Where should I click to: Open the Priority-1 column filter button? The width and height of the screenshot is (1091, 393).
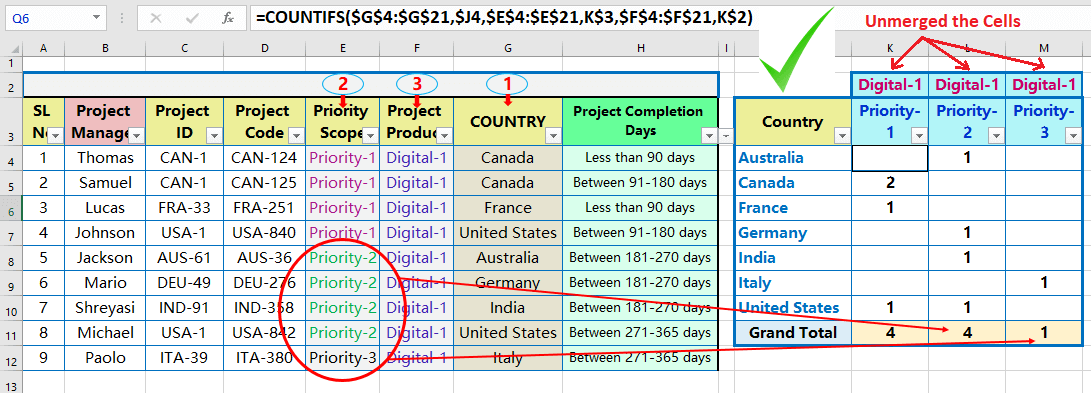tap(919, 136)
